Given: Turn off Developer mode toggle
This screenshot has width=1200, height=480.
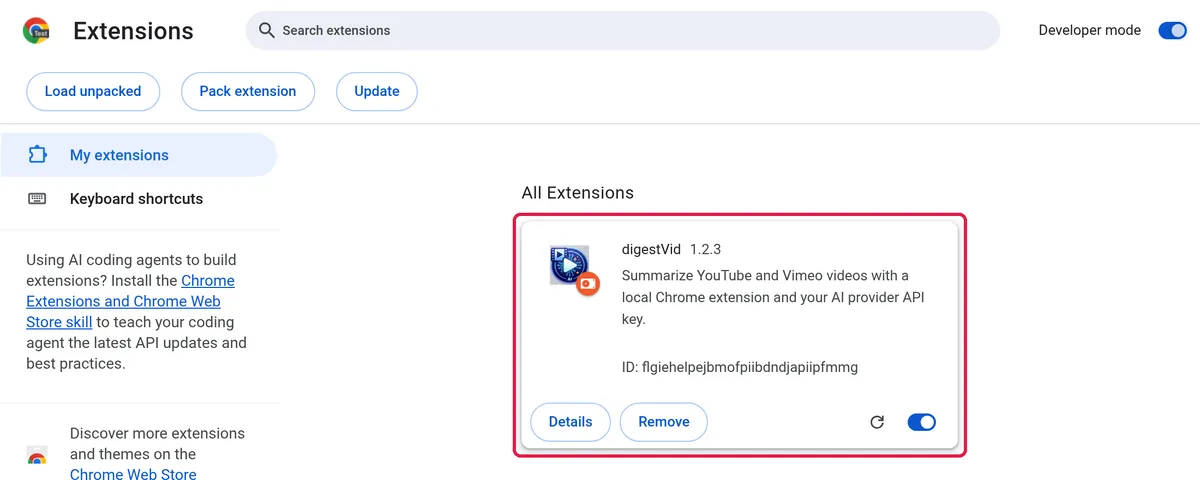Looking at the screenshot, I should pos(1172,30).
